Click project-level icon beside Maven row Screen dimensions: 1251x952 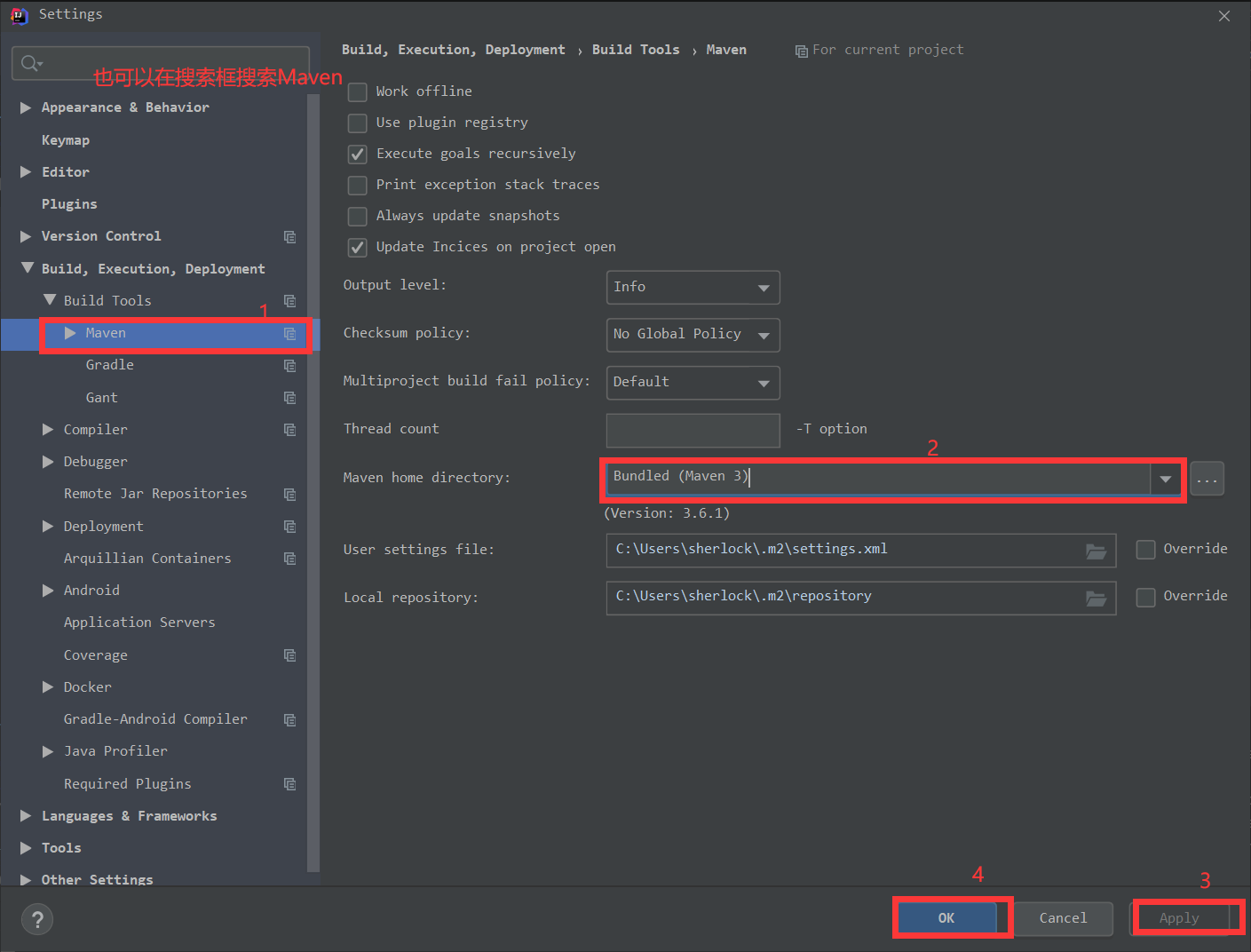(x=289, y=333)
